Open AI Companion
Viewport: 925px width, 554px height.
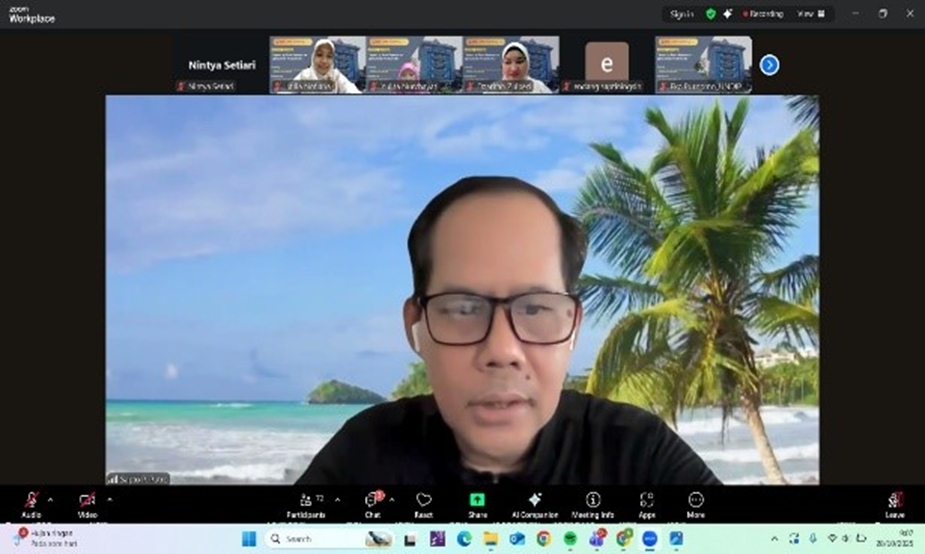[534, 501]
